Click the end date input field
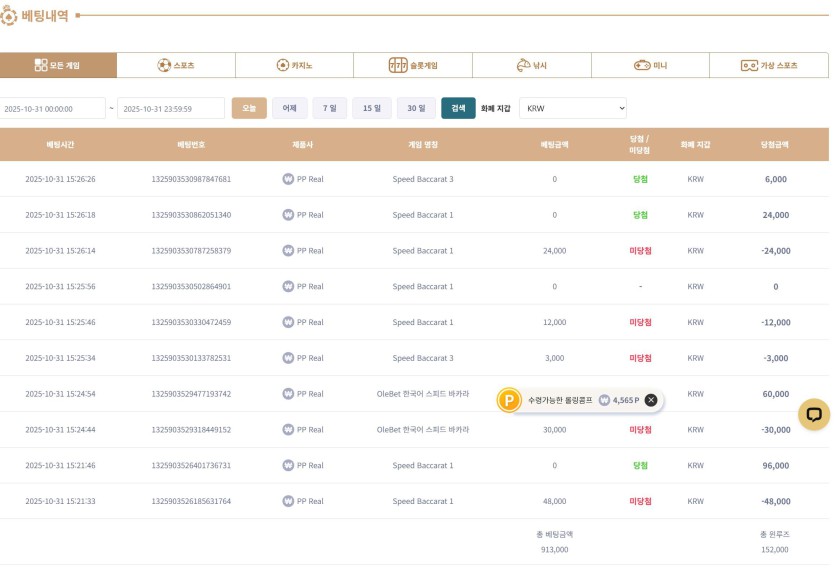This screenshot has height=572, width=835. point(170,108)
